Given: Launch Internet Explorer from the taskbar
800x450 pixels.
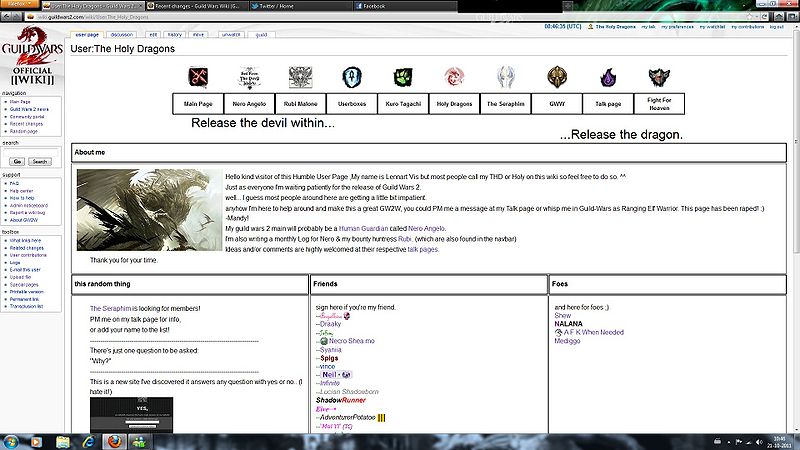Looking at the screenshot, I should tap(89, 442).
